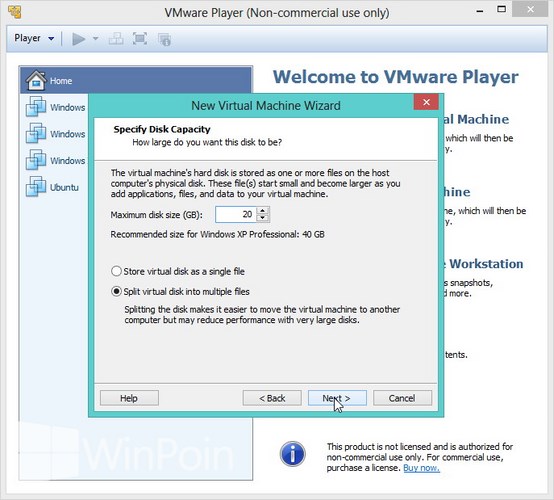Image resolution: width=554 pixels, height=500 pixels.
Task: Click the blue information icon
Action: pos(293,454)
